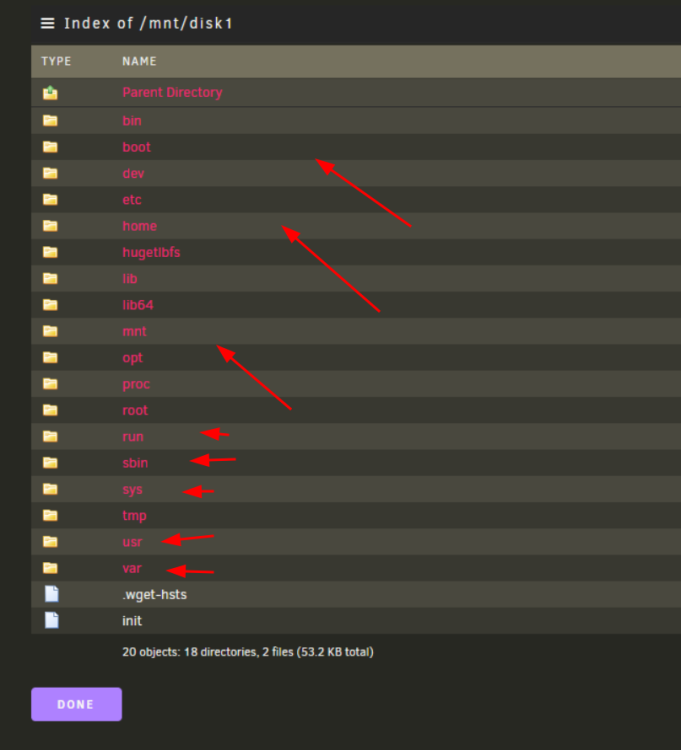The width and height of the screenshot is (681, 750).
Task: Open the home directory link
Action: click(x=140, y=226)
